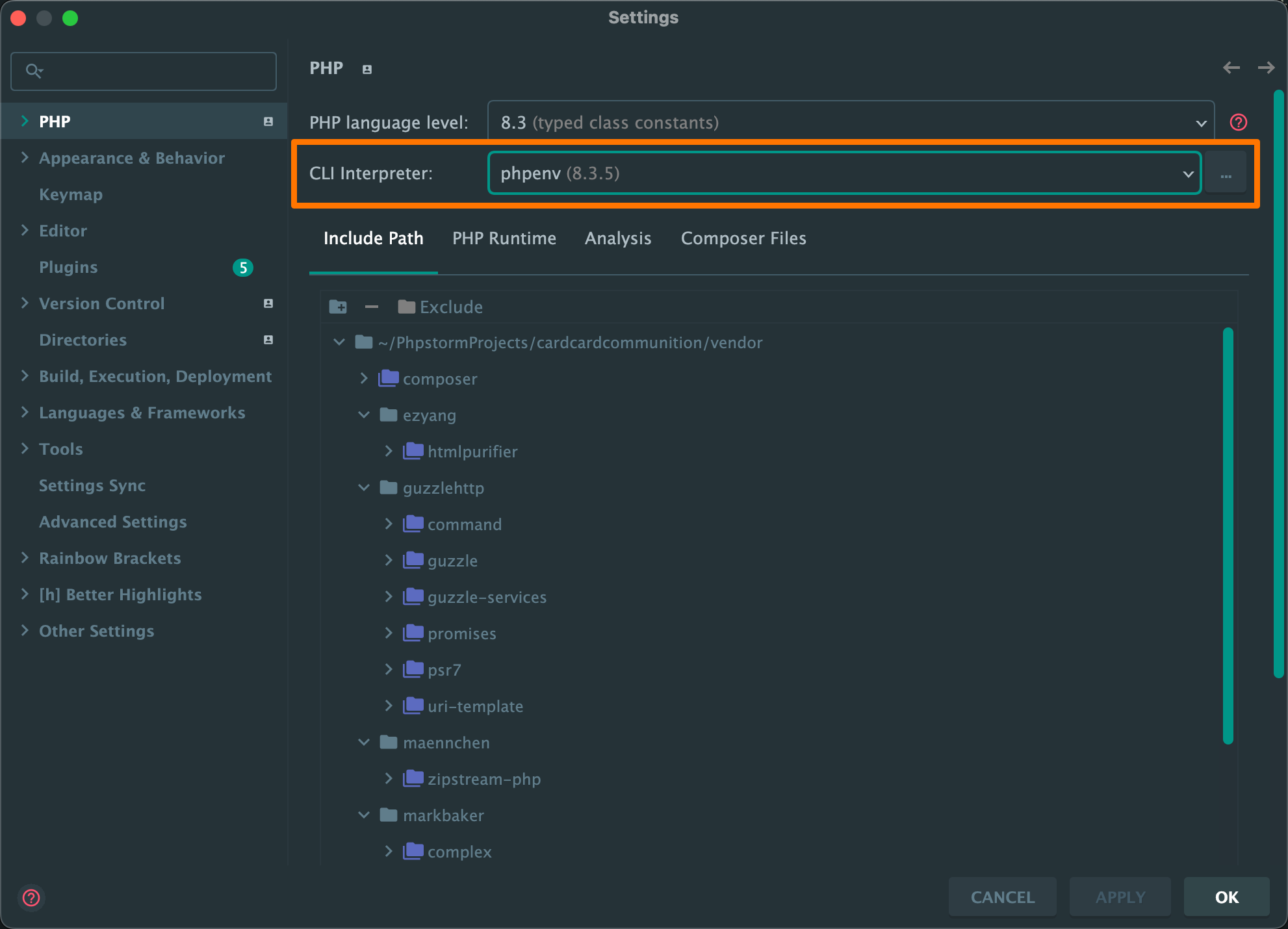Switch to the Composer Files tab
Screen dimensions: 1288x929
pos(743,238)
